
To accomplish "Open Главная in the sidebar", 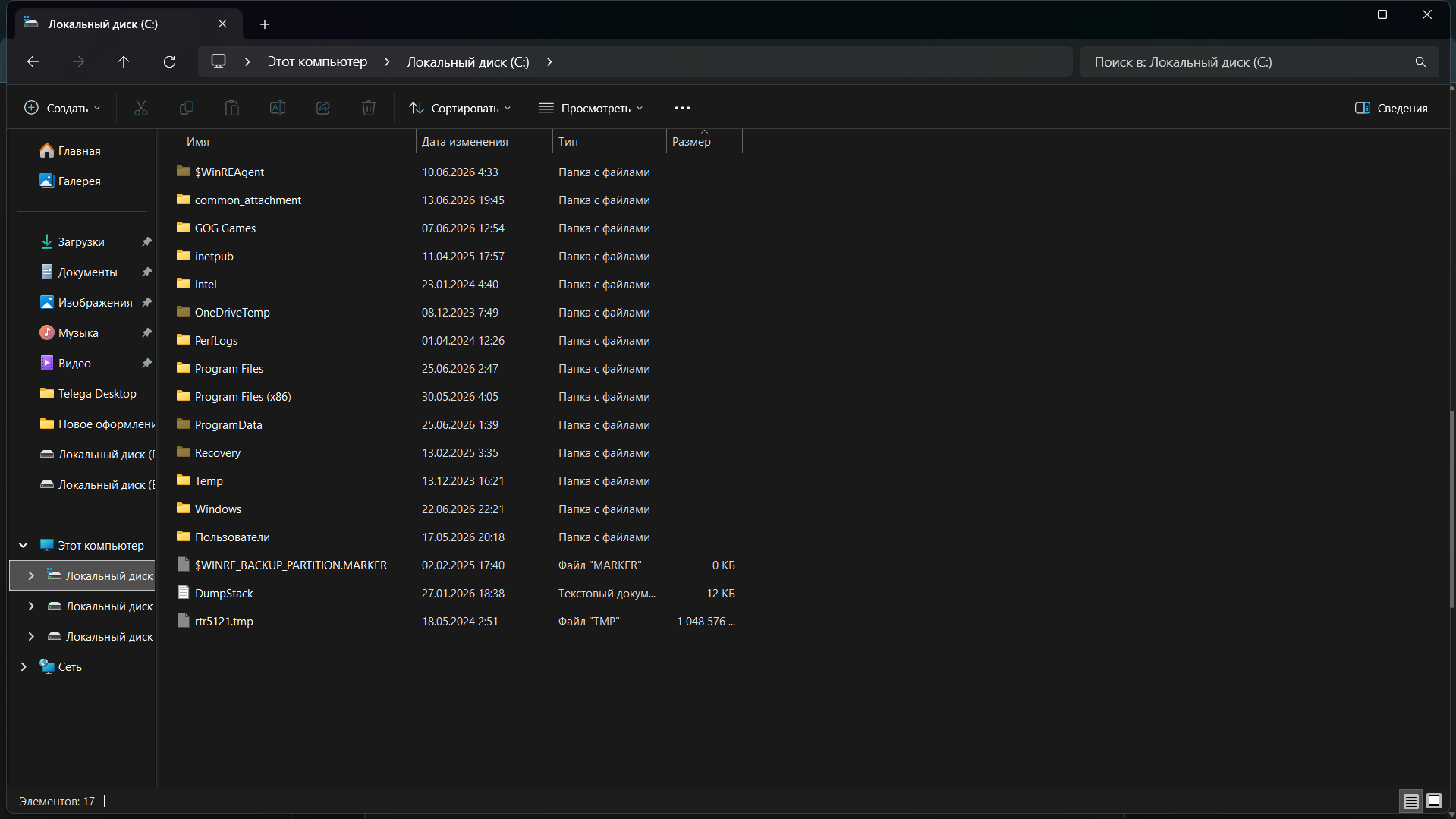I will [x=70, y=151].
